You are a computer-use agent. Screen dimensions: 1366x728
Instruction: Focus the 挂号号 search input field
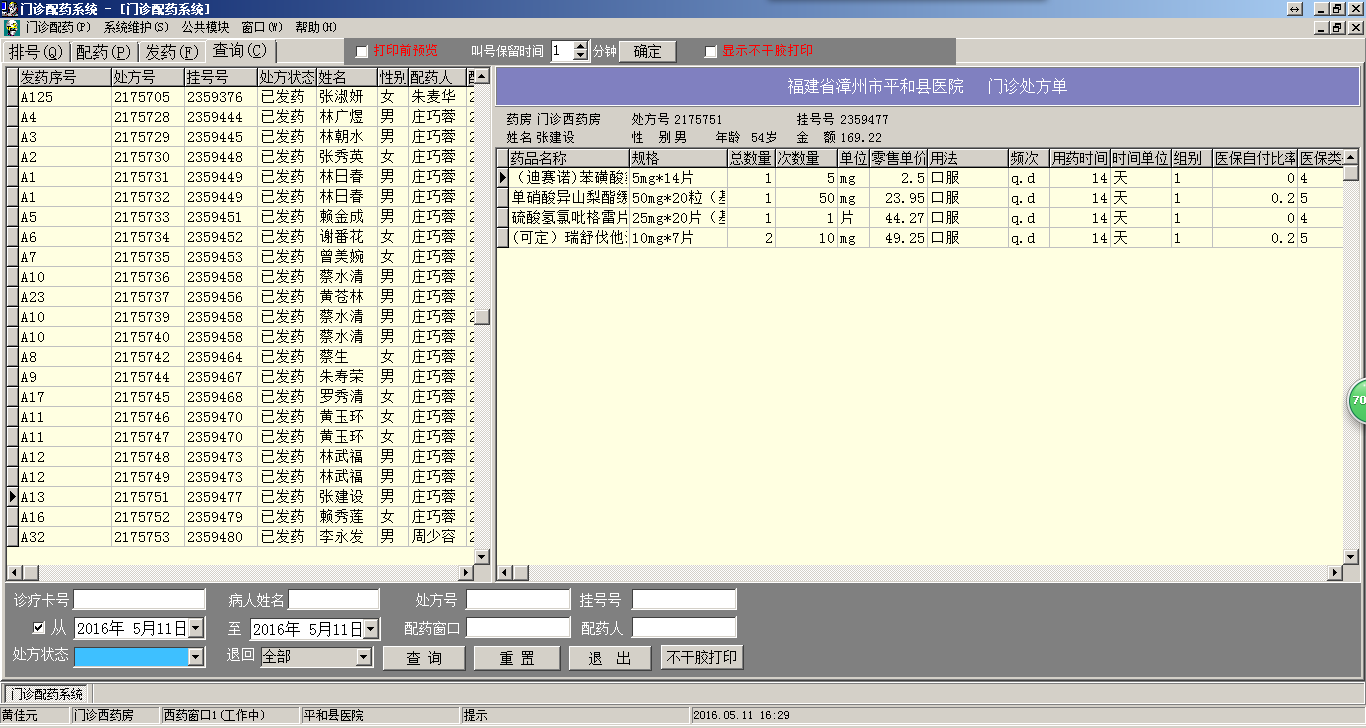tap(684, 600)
